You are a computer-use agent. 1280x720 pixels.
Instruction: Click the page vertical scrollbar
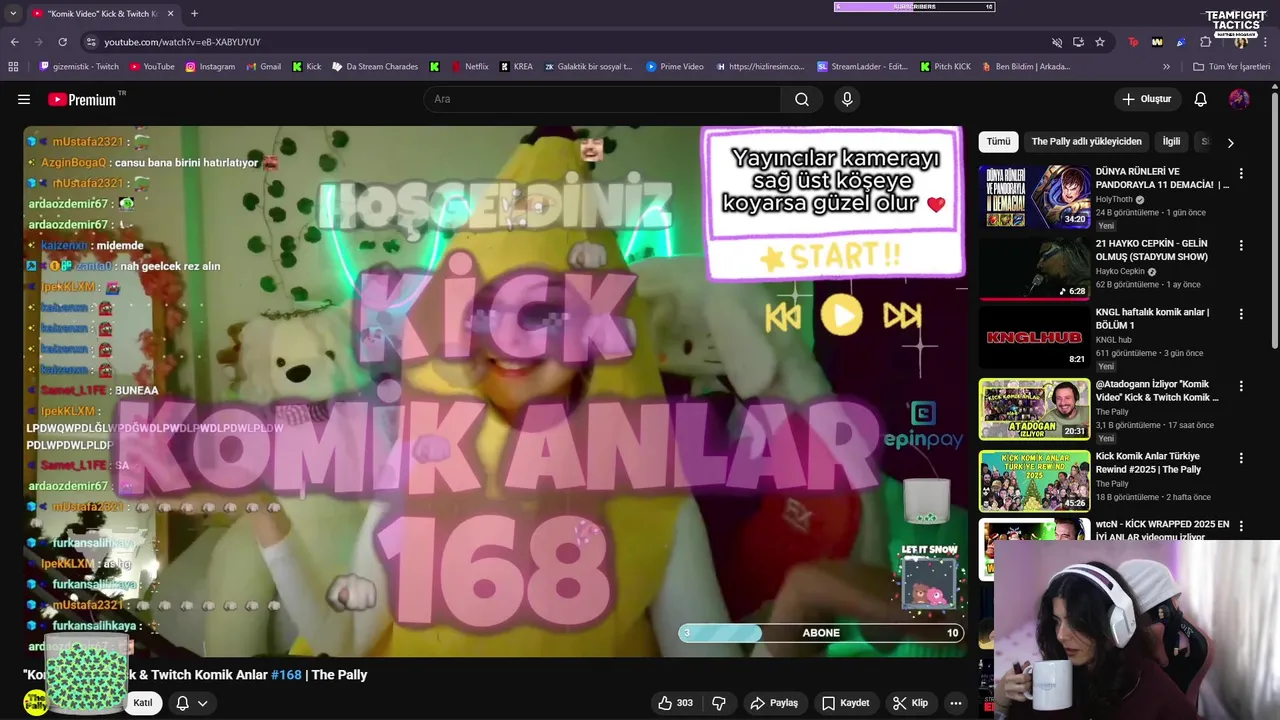(1275, 220)
